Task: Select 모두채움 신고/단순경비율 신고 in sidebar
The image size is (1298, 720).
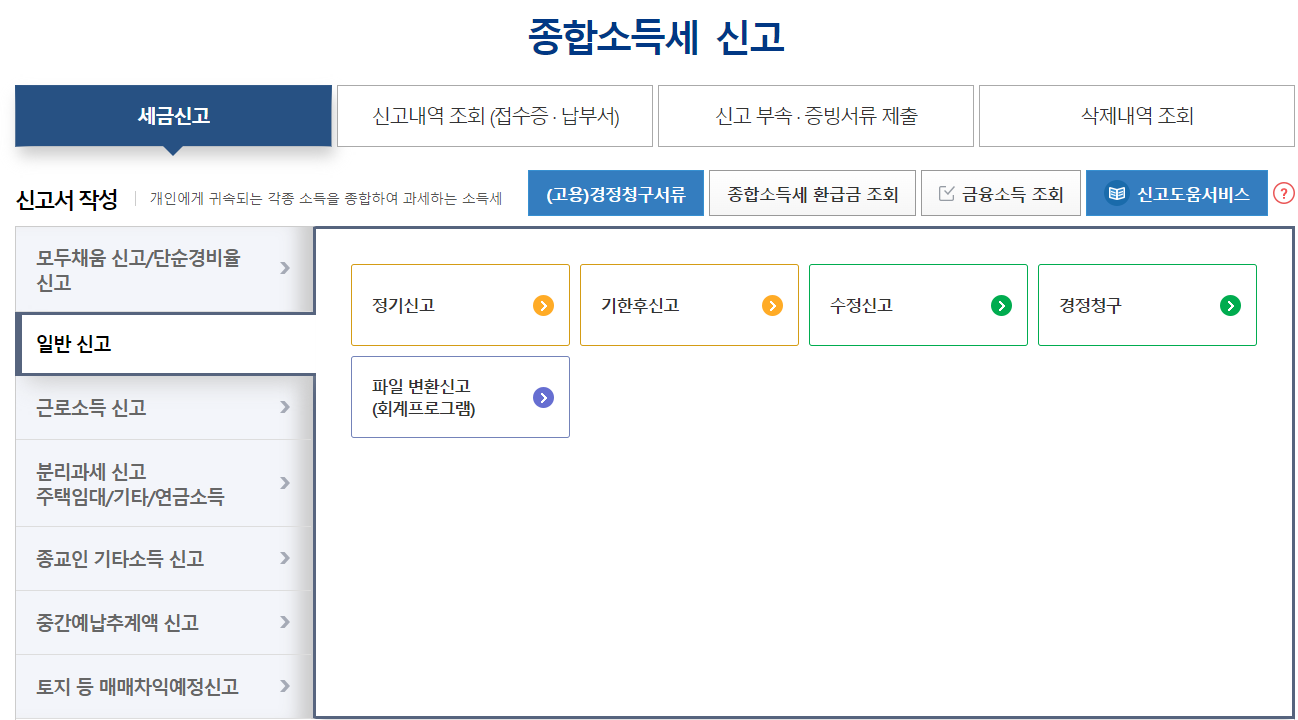Action: [x=150, y=268]
